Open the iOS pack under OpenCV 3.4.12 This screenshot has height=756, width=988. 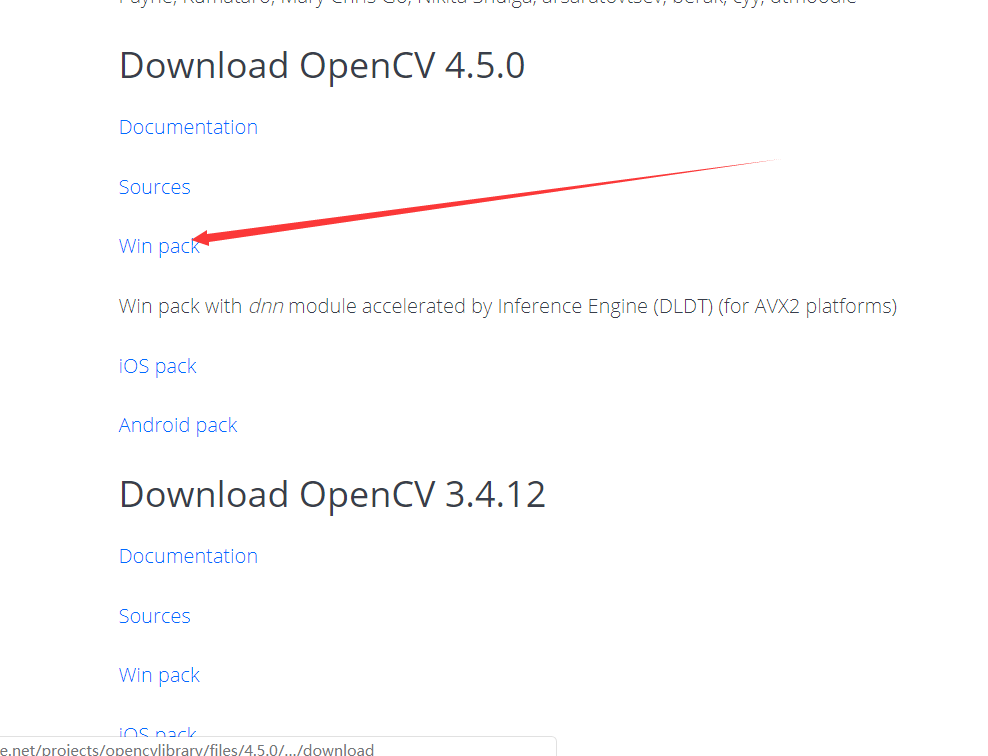point(157,733)
